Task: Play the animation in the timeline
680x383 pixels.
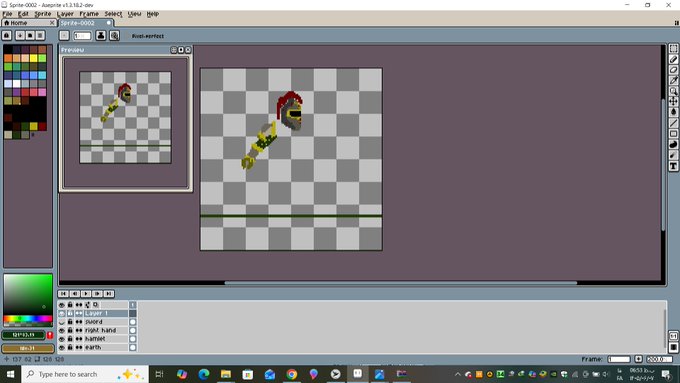Action: point(86,294)
